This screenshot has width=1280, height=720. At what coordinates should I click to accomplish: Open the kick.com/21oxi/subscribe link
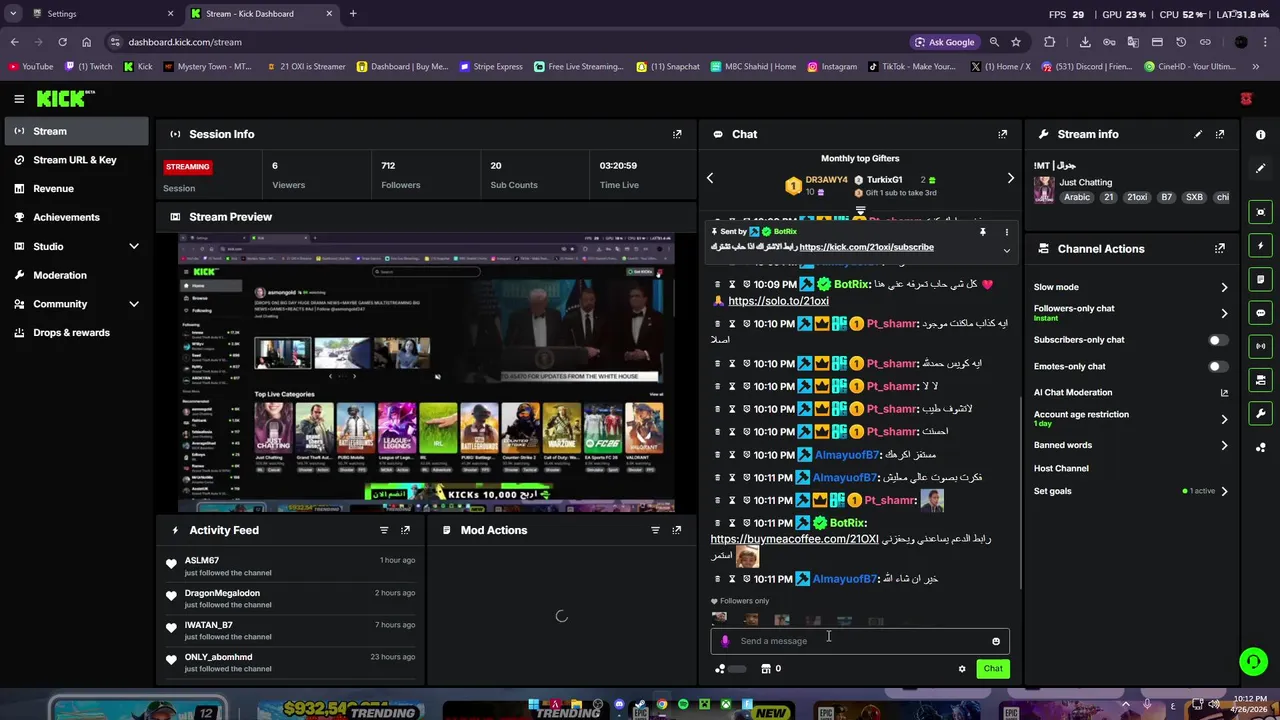pos(866,247)
